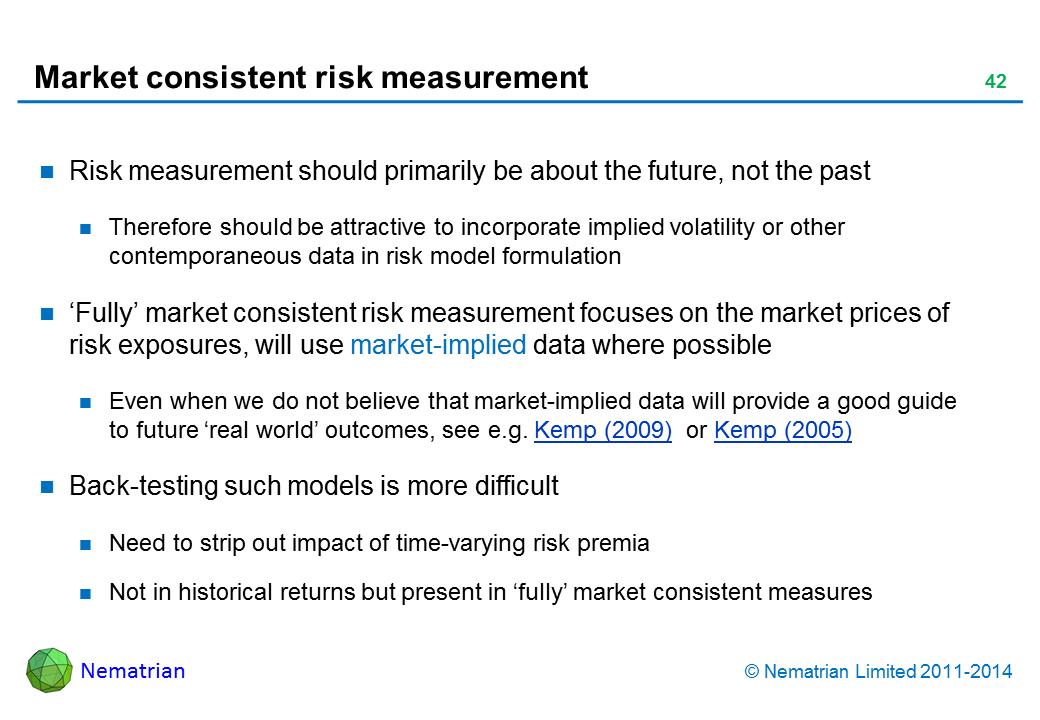Click the Nematrian polyhedron logo icon
Image resolution: width=1040 pixels, height=720 pixels.
coord(49,670)
